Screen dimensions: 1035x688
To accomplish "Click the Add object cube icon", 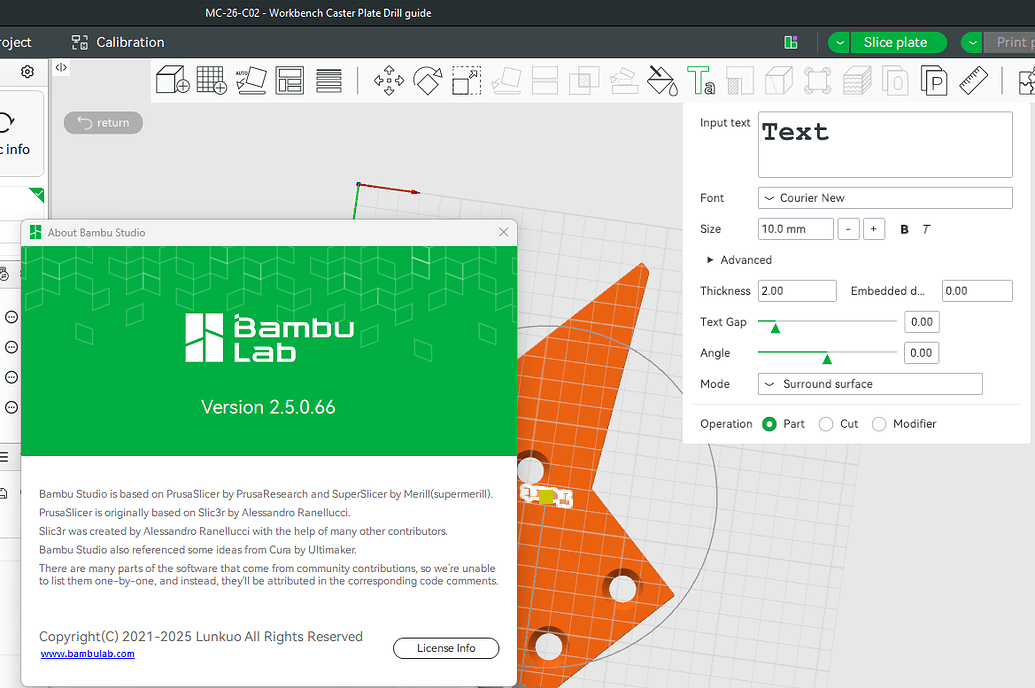I will [x=173, y=80].
